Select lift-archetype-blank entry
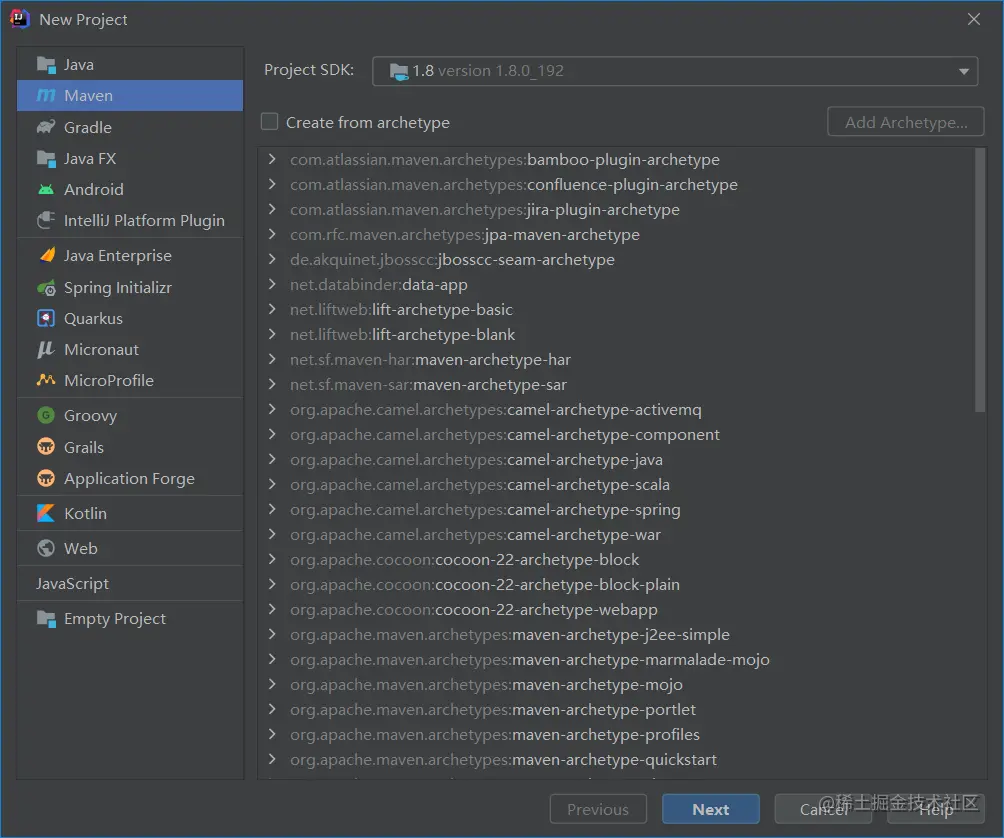The width and height of the screenshot is (1004, 838). pyautogui.click(x=402, y=334)
